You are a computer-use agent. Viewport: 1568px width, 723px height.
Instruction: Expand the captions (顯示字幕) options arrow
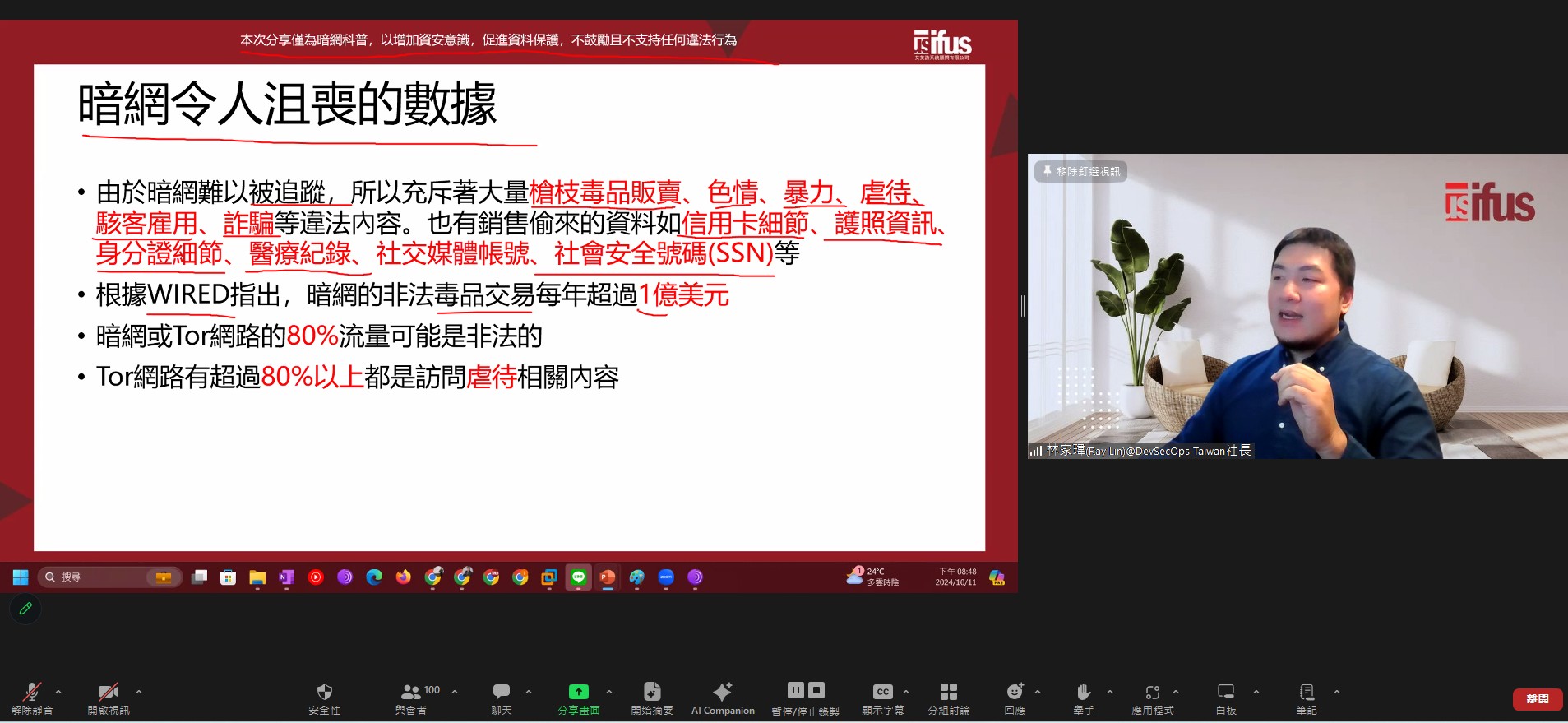click(x=906, y=692)
